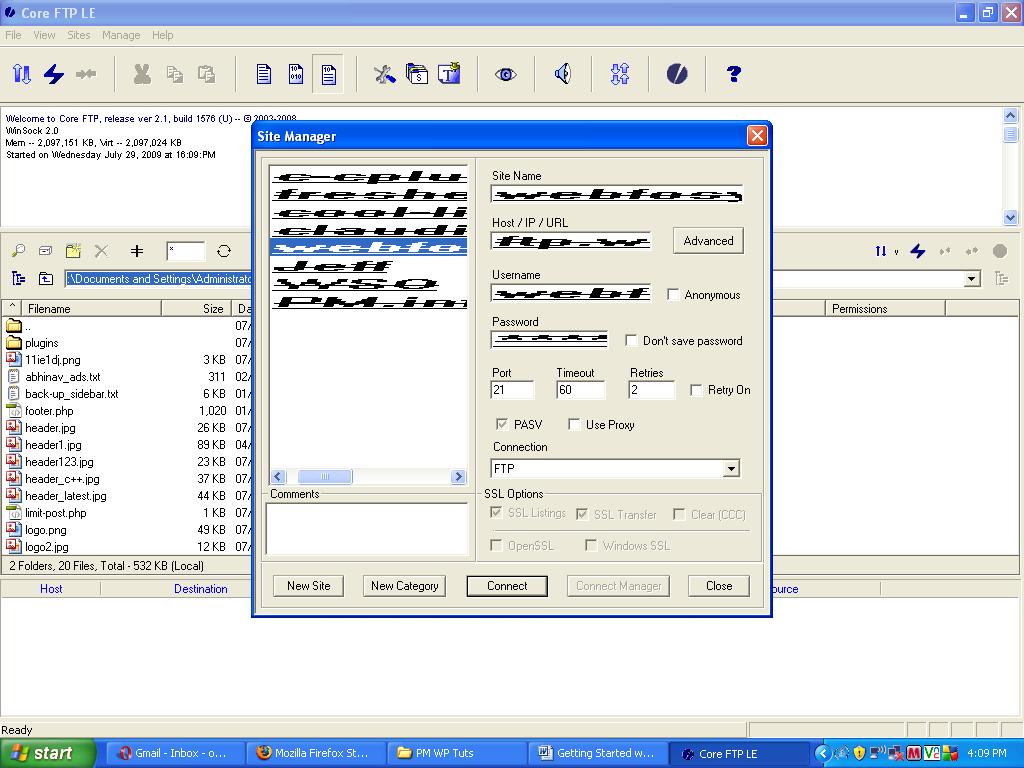Screen dimensions: 1024x768
Task: Click local panel refresh icon
Action: click(224, 251)
